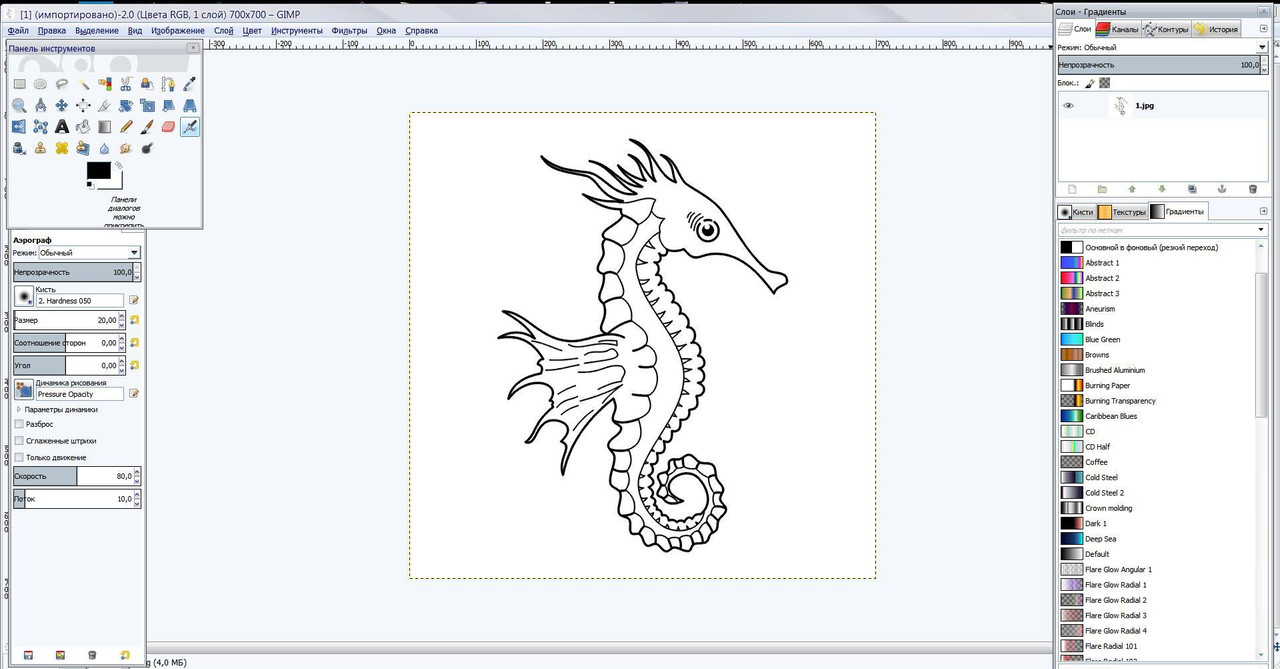1280x669 pixels.
Task: Select the Alignment tool
Action: coord(84,105)
